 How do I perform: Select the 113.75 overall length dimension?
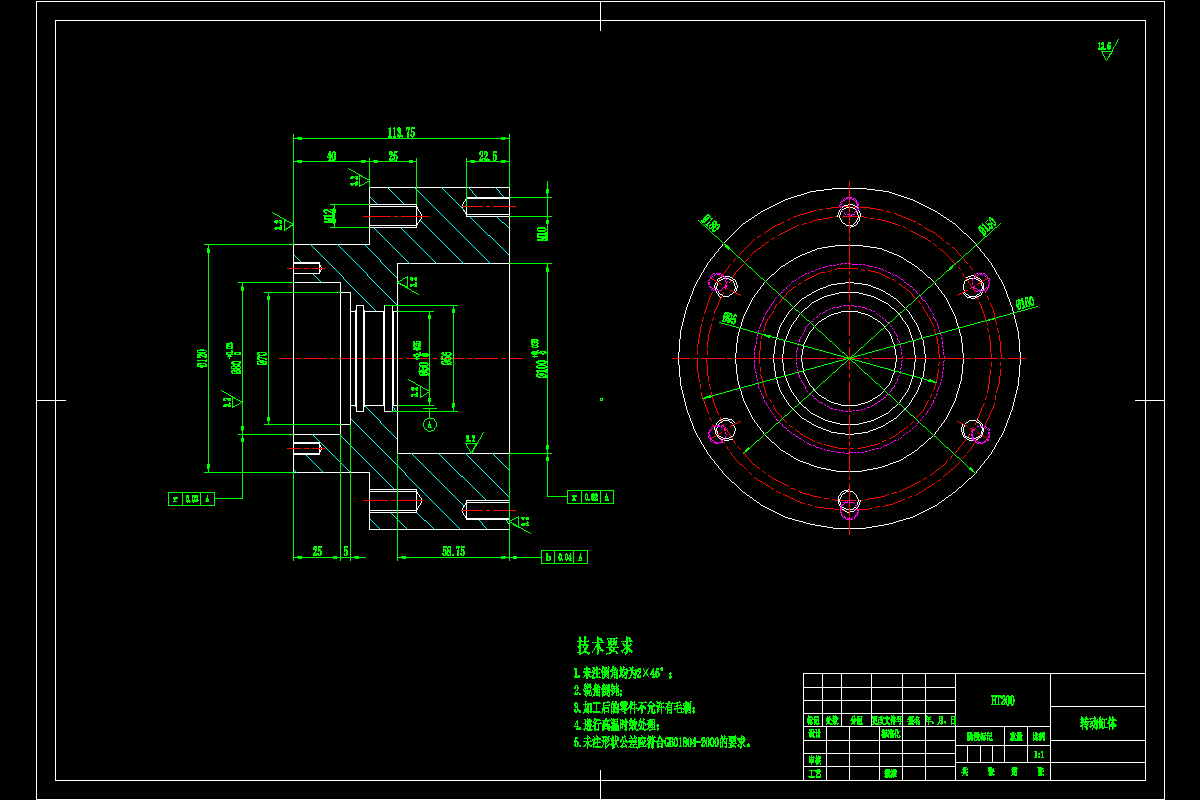click(x=401, y=132)
